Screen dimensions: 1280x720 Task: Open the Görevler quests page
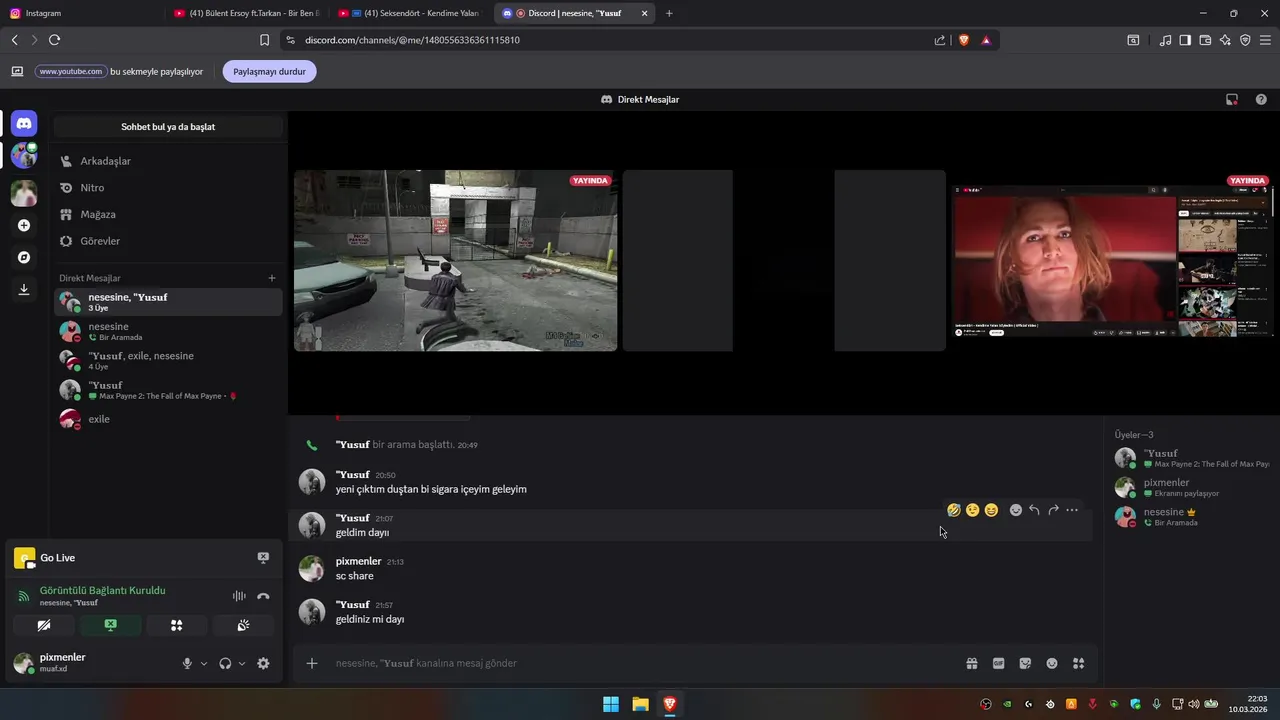coord(168,241)
